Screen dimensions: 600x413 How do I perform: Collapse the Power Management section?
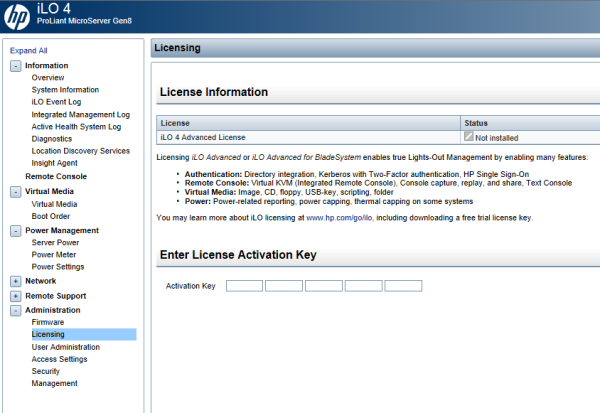pos(15,231)
